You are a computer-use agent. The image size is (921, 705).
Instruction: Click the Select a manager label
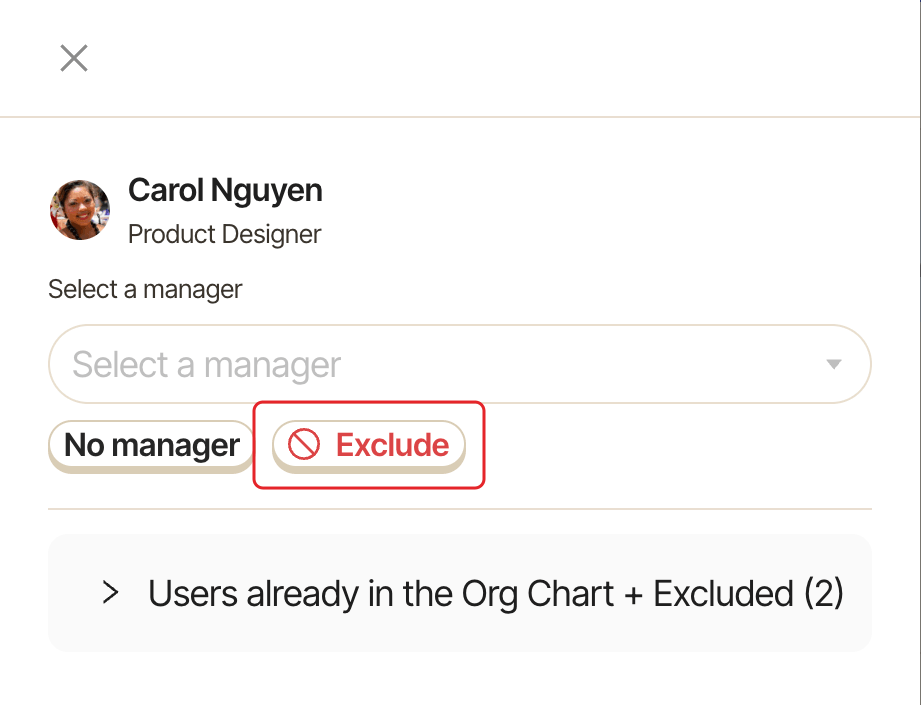[x=145, y=289]
